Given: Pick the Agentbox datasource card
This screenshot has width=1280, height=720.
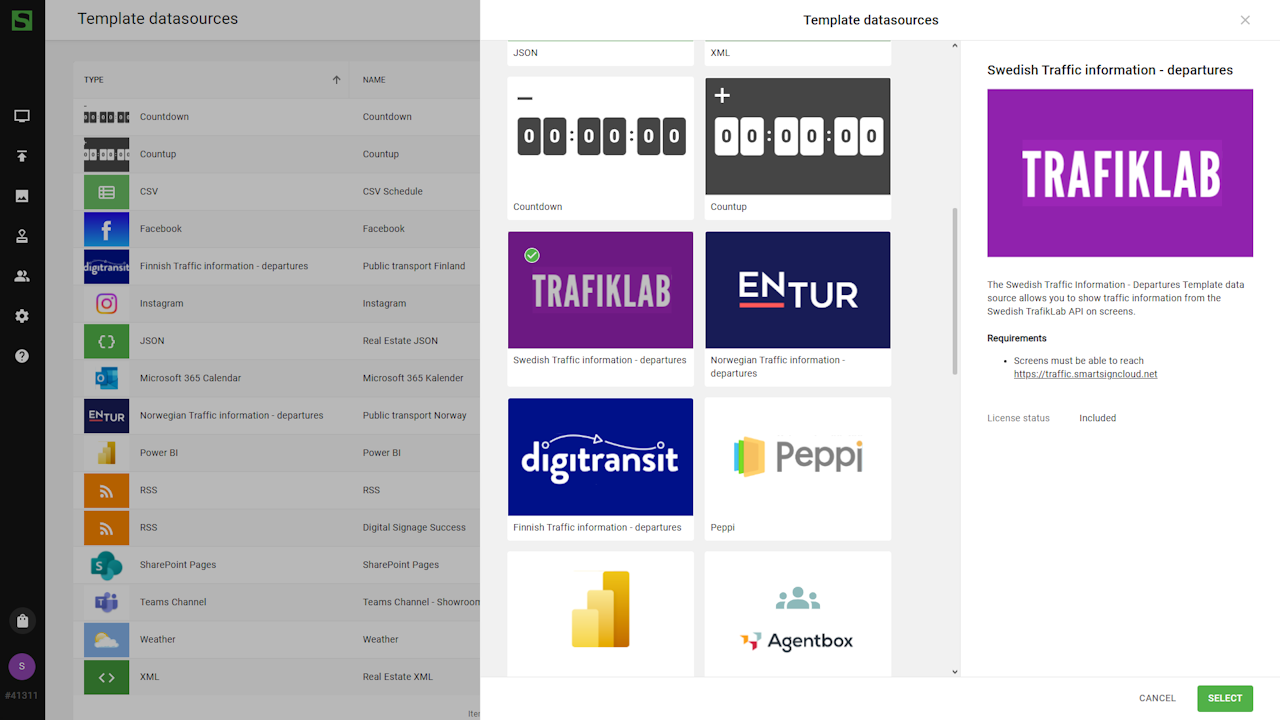Looking at the screenshot, I should (798, 613).
